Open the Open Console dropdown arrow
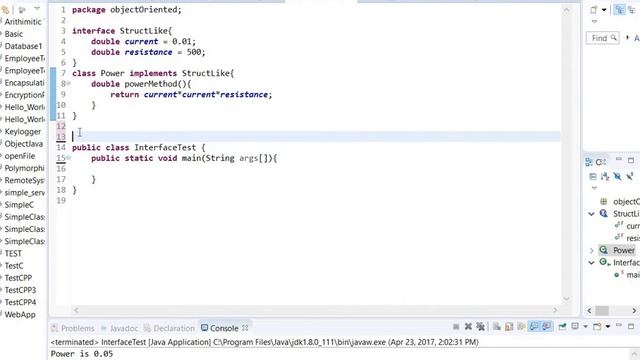The width and height of the screenshot is (640, 360). [608, 327]
